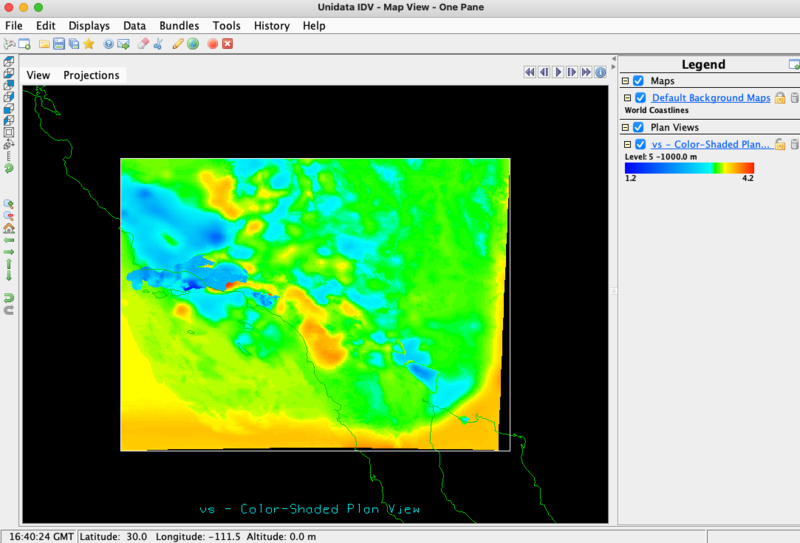Select the cube with blue front face
This screenshot has height=543, width=800.
[9, 109]
